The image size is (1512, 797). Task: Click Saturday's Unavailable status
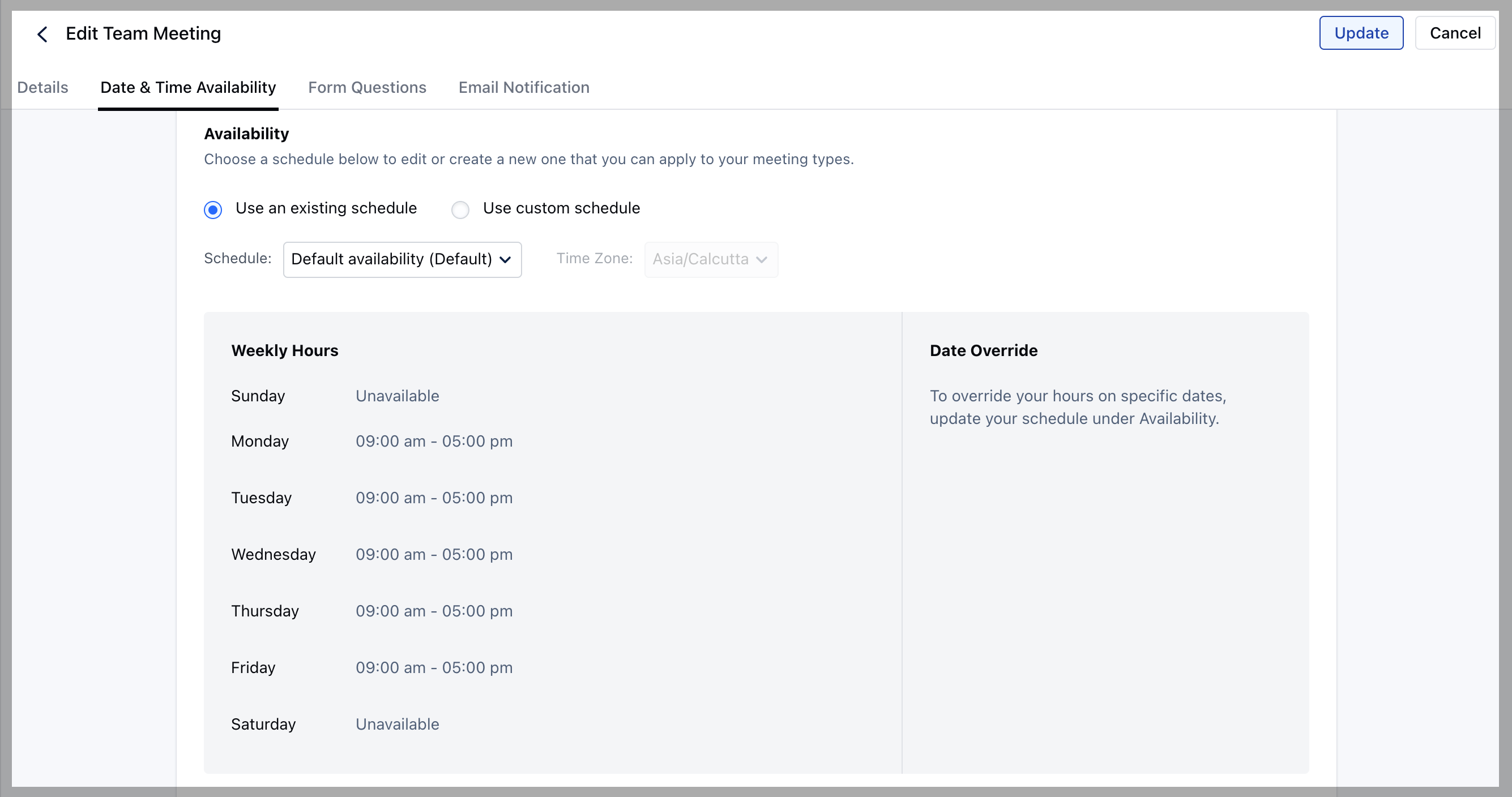397,724
